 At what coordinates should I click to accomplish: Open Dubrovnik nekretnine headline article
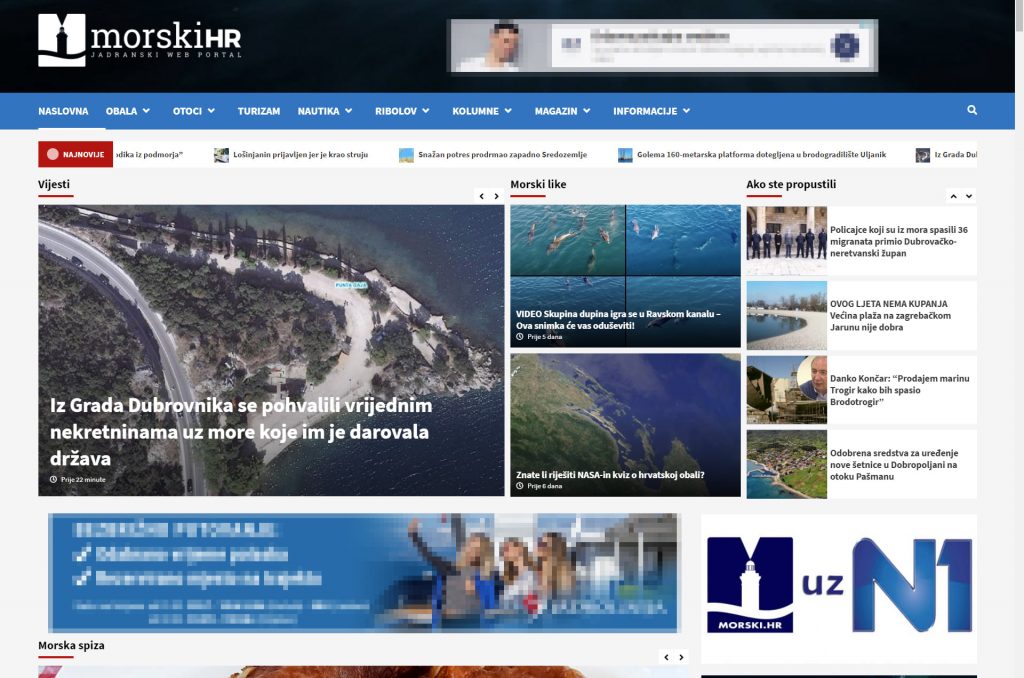pyautogui.click(x=240, y=432)
